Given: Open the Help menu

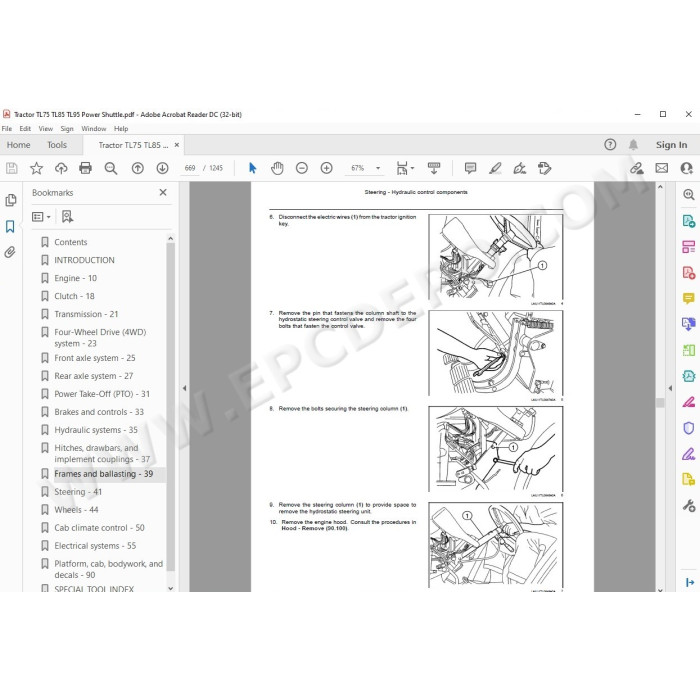Looking at the screenshot, I should [121, 129].
